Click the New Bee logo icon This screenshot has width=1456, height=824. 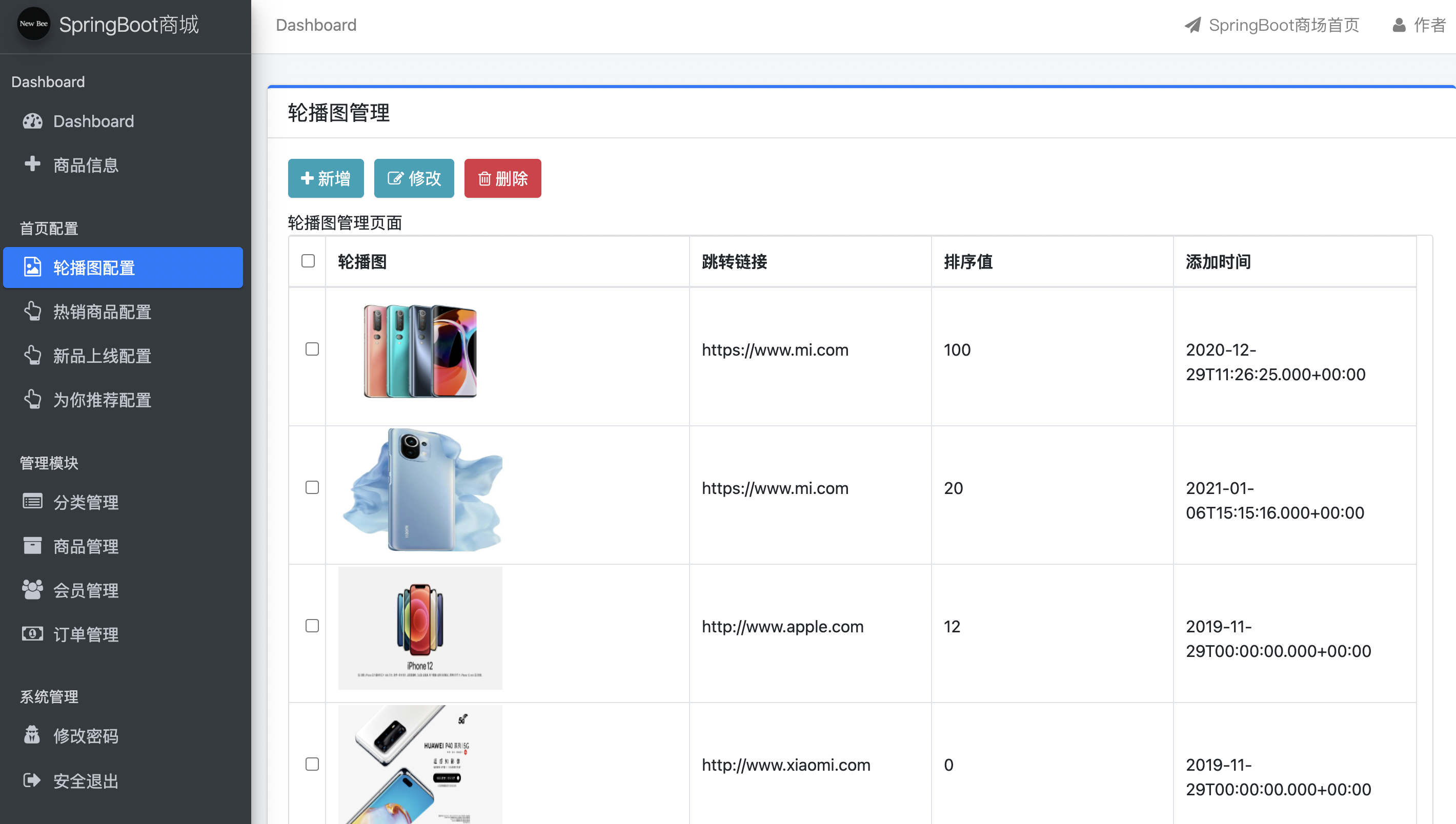33,24
